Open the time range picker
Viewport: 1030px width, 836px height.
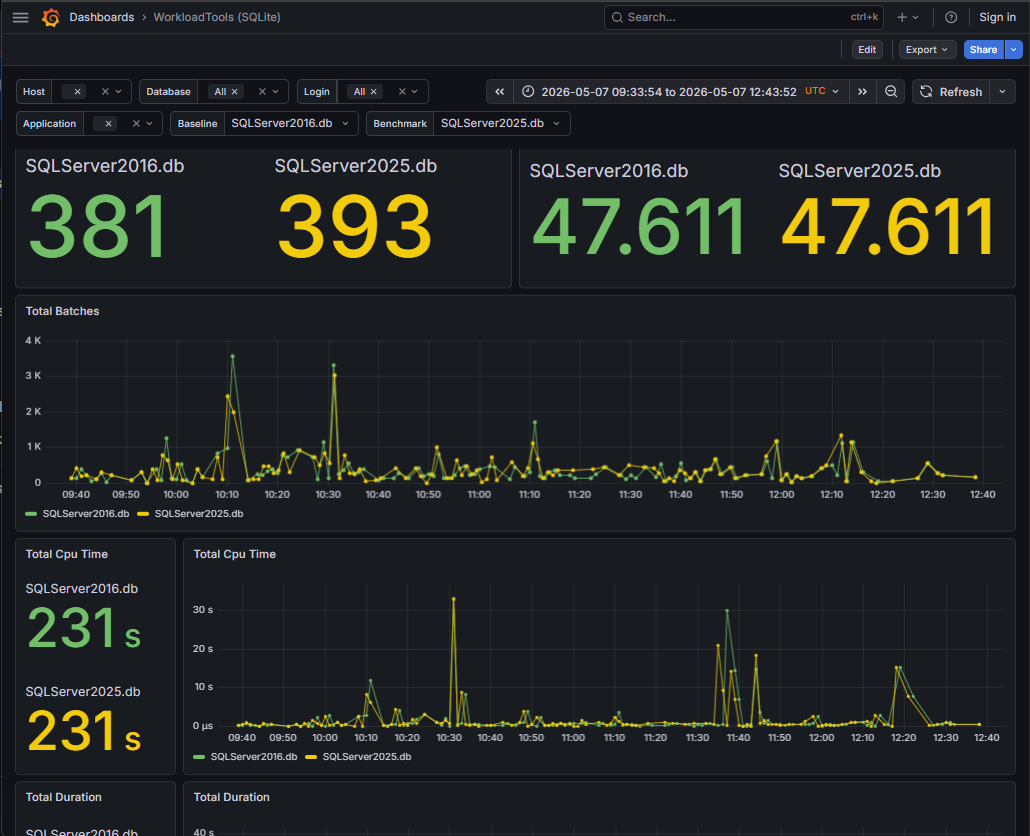681,92
